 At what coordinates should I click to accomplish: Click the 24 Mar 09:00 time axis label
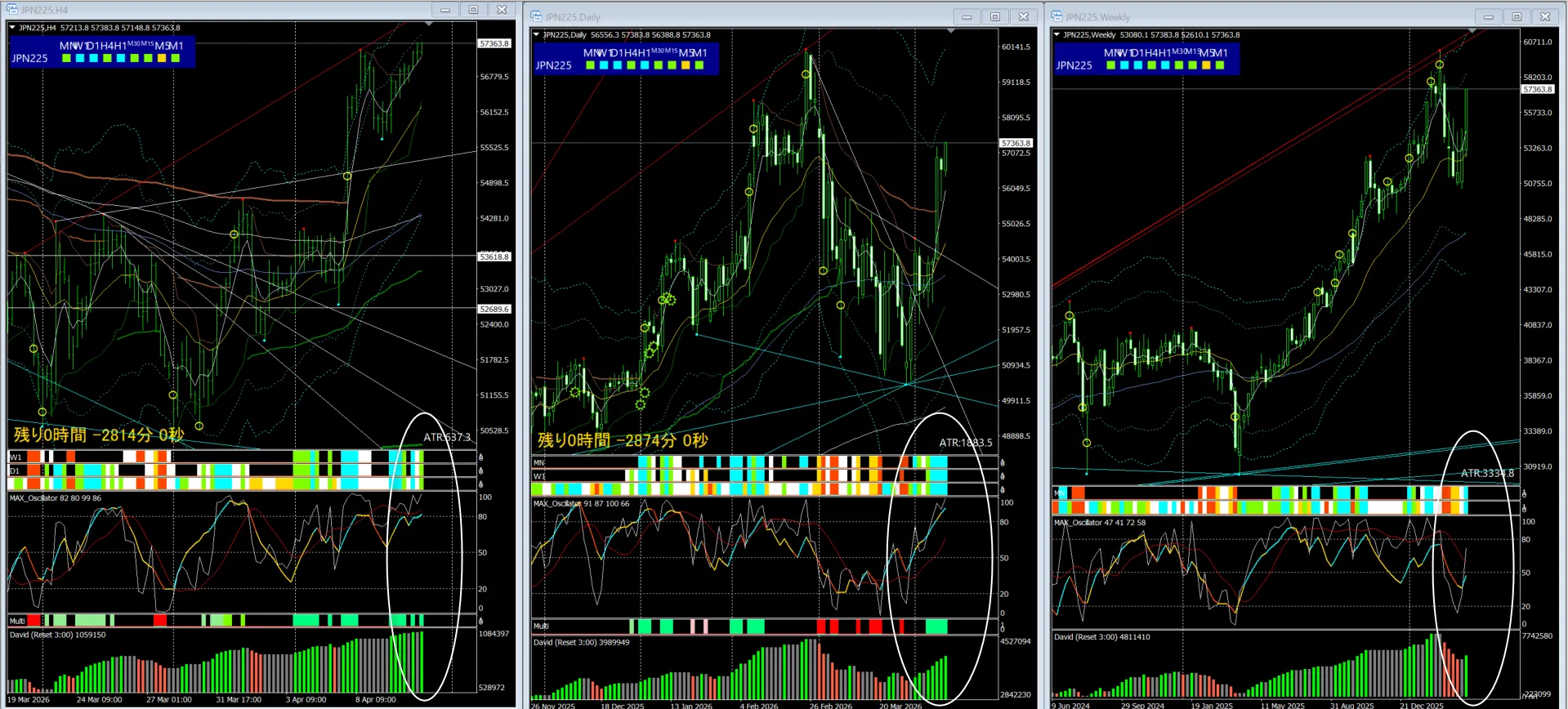point(100,699)
